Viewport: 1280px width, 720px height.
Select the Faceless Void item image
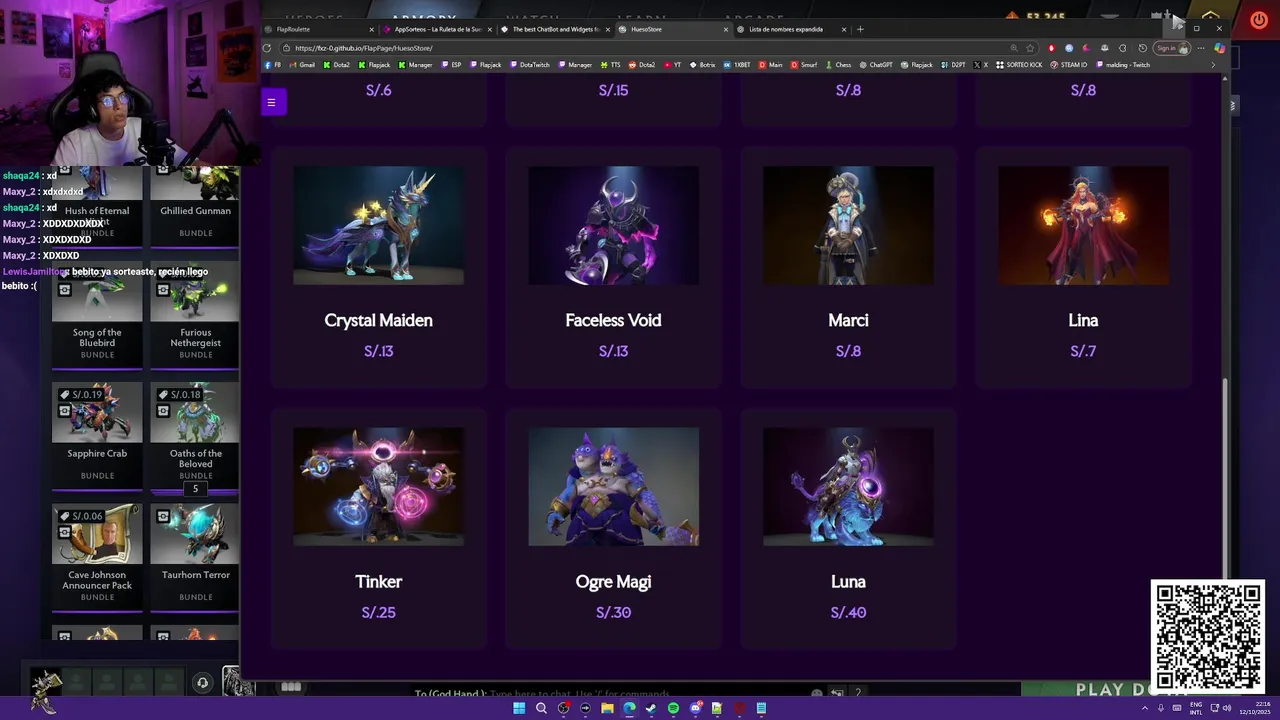(613, 225)
